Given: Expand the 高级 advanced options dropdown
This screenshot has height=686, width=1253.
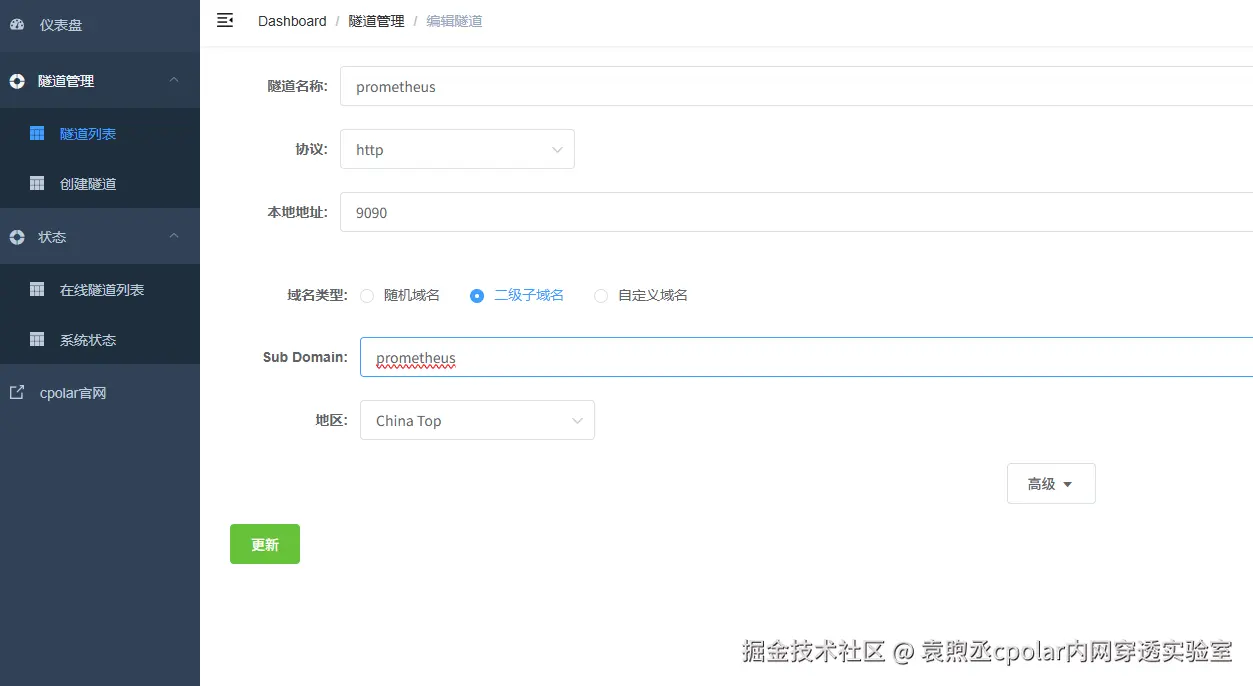Looking at the screenshot, I should pos(1051,483).
